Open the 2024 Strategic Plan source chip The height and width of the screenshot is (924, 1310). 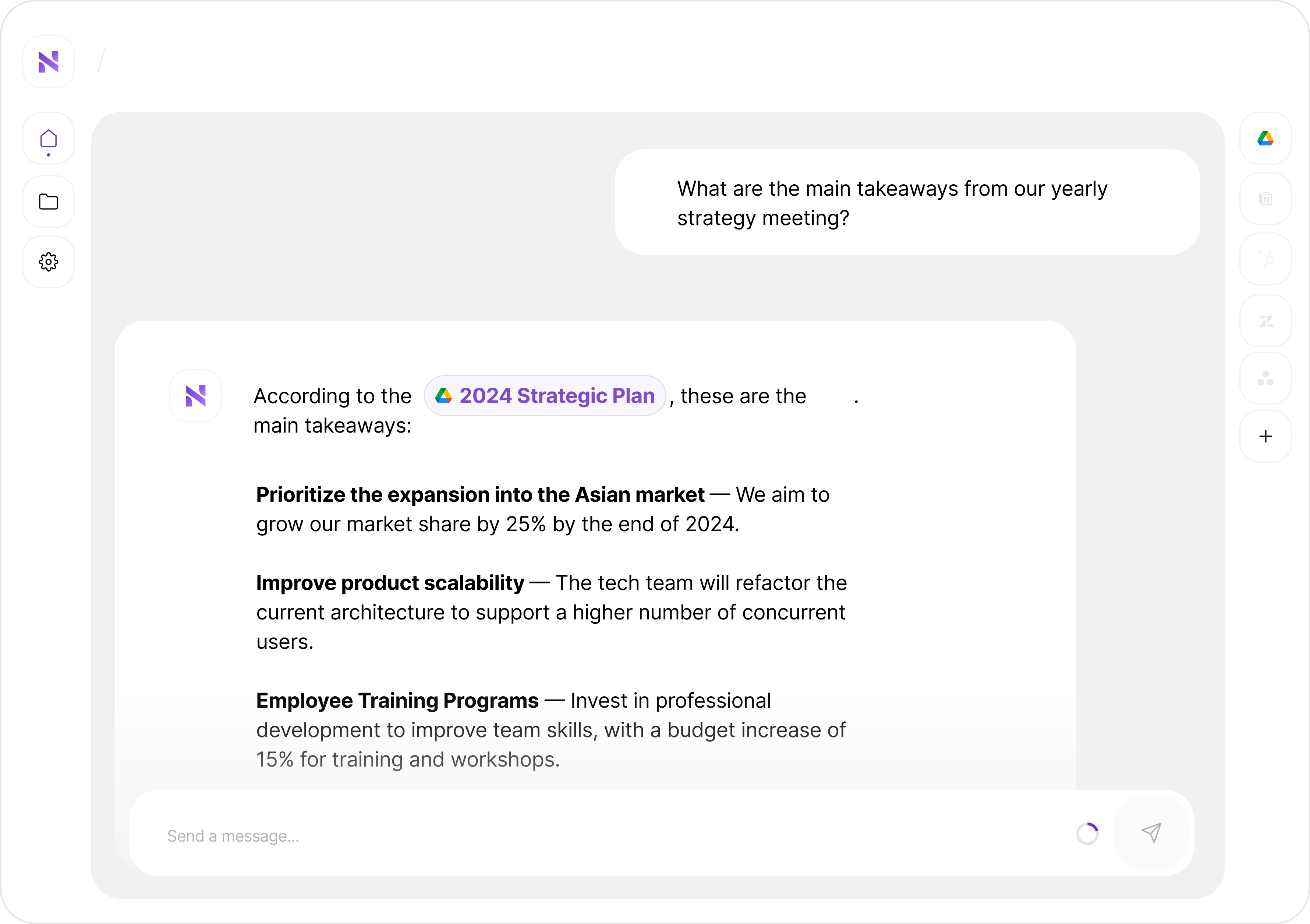pyautogui.click(x=545, y=396)
